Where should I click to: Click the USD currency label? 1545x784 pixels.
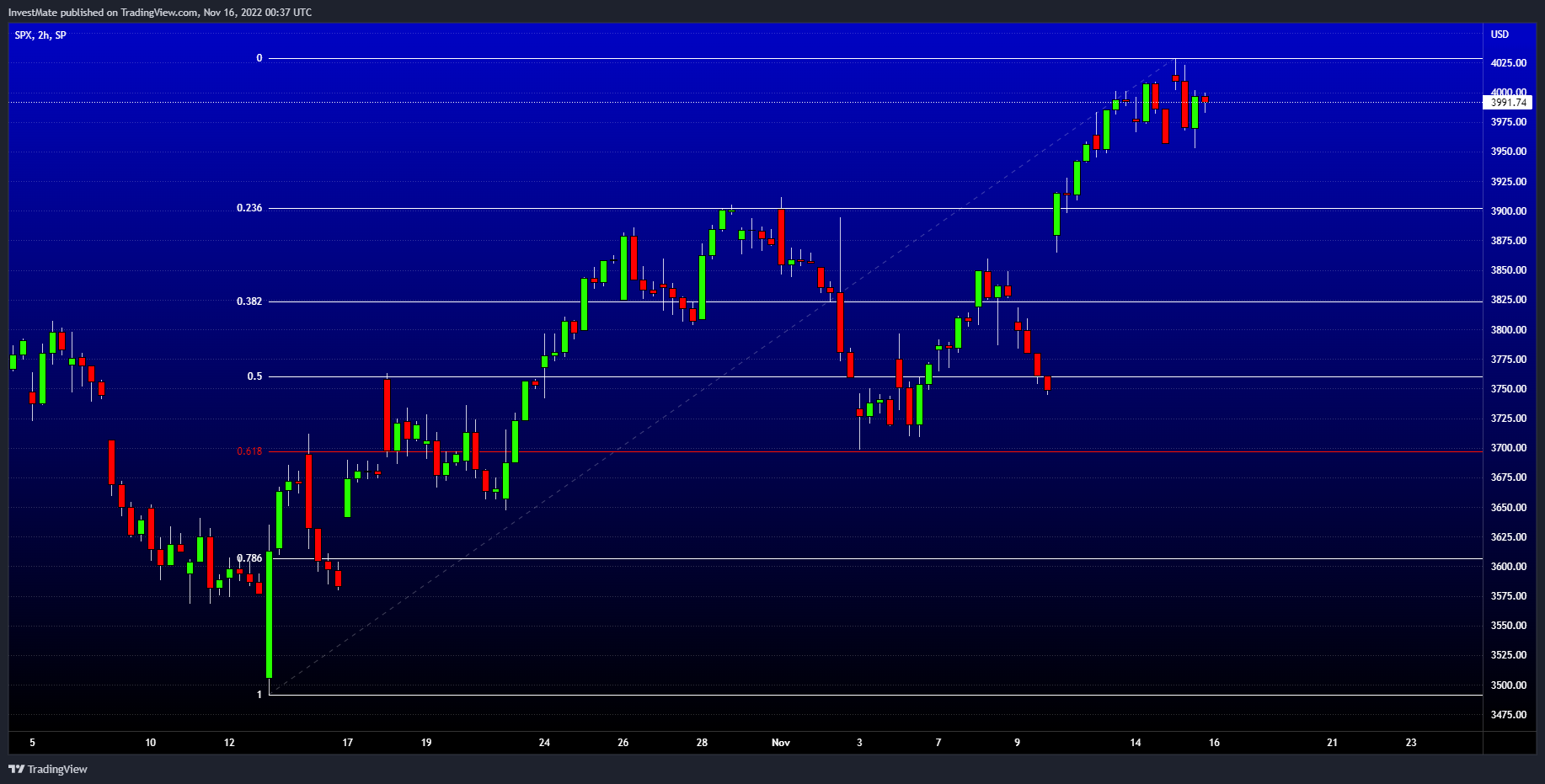[x=1500, y=35]
